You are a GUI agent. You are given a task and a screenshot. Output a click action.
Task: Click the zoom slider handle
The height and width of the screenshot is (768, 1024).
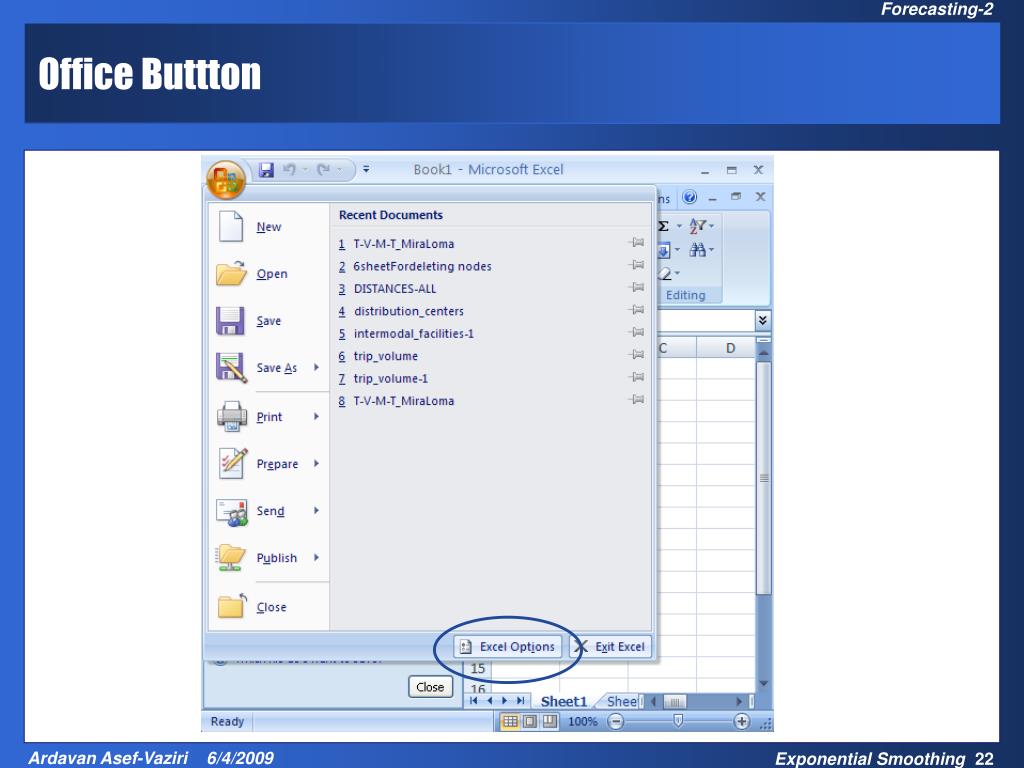click(678, 721)
